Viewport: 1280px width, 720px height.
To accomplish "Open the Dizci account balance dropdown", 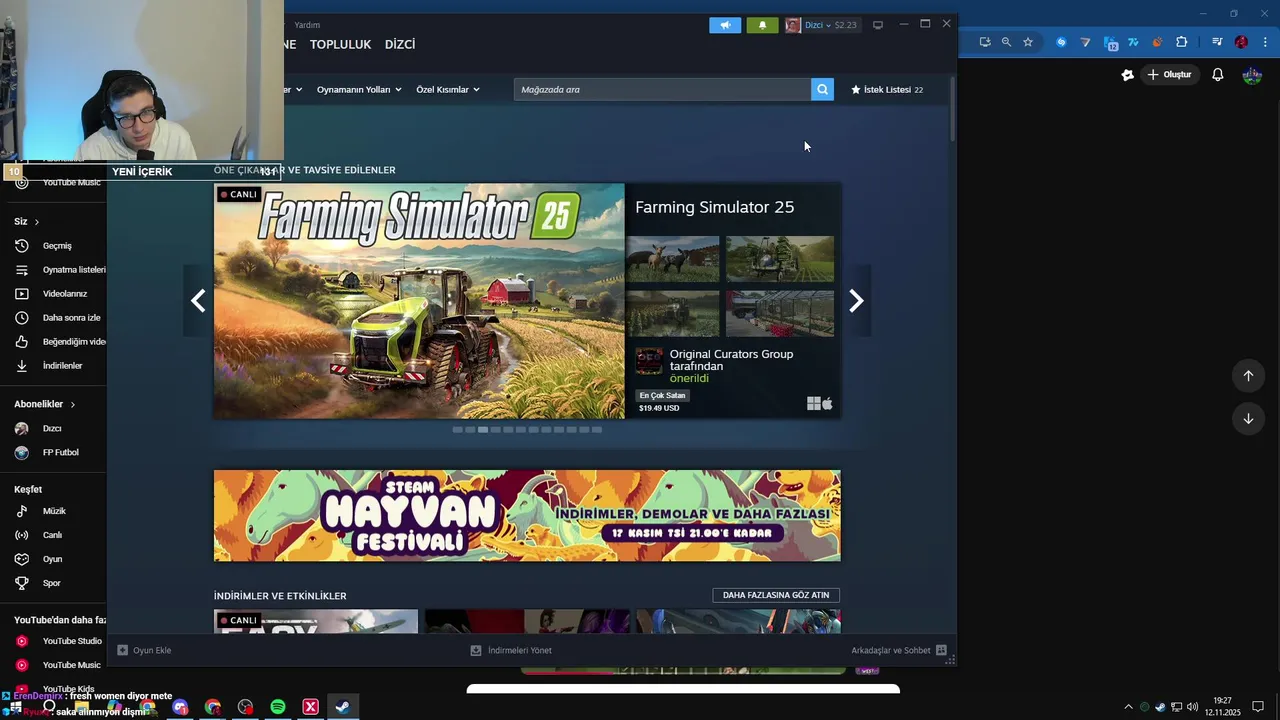I will coord(822,25).
